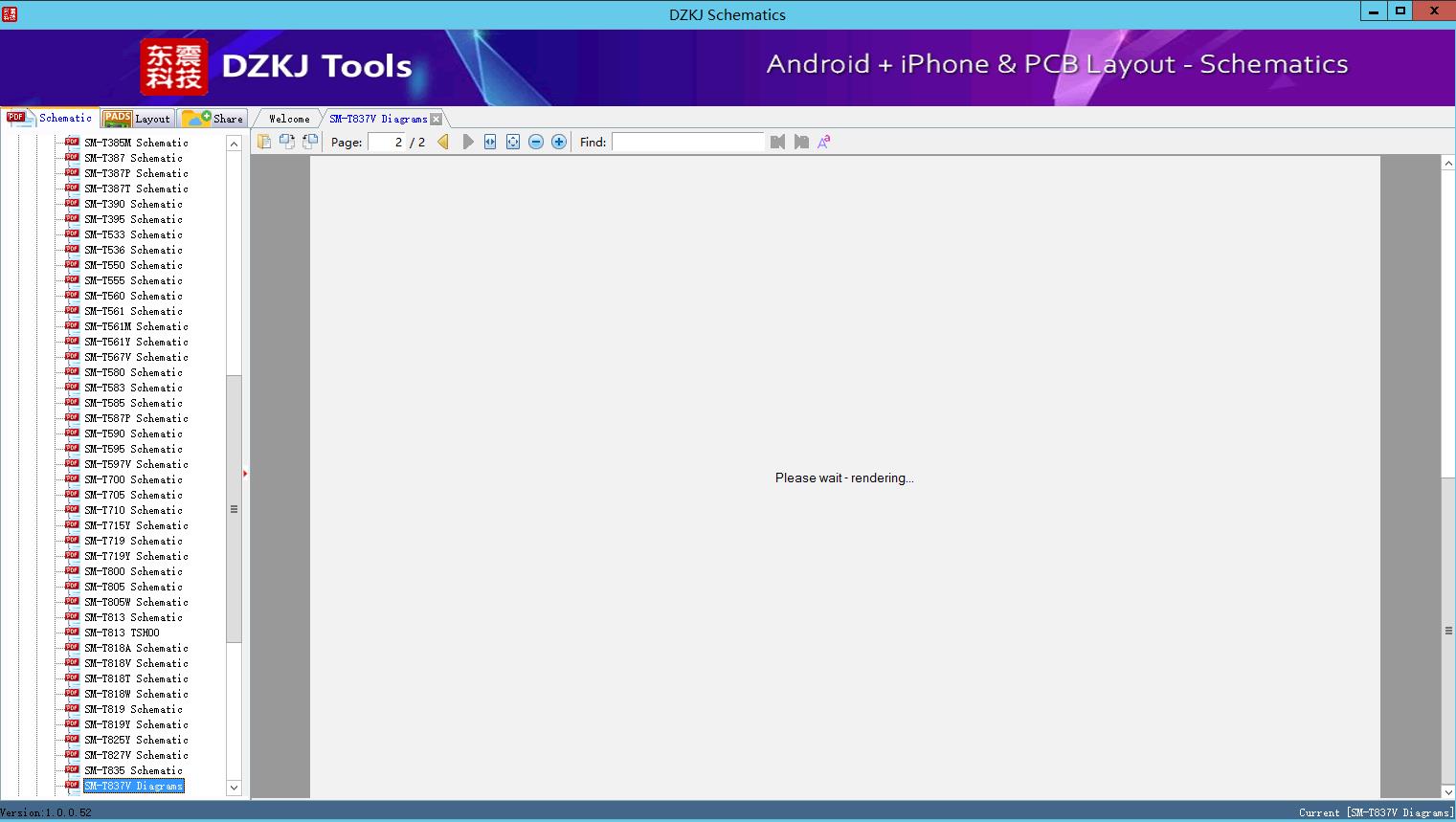Open SM-T580 Schematic
This screenshot has width=1456, height=822.
133,372
